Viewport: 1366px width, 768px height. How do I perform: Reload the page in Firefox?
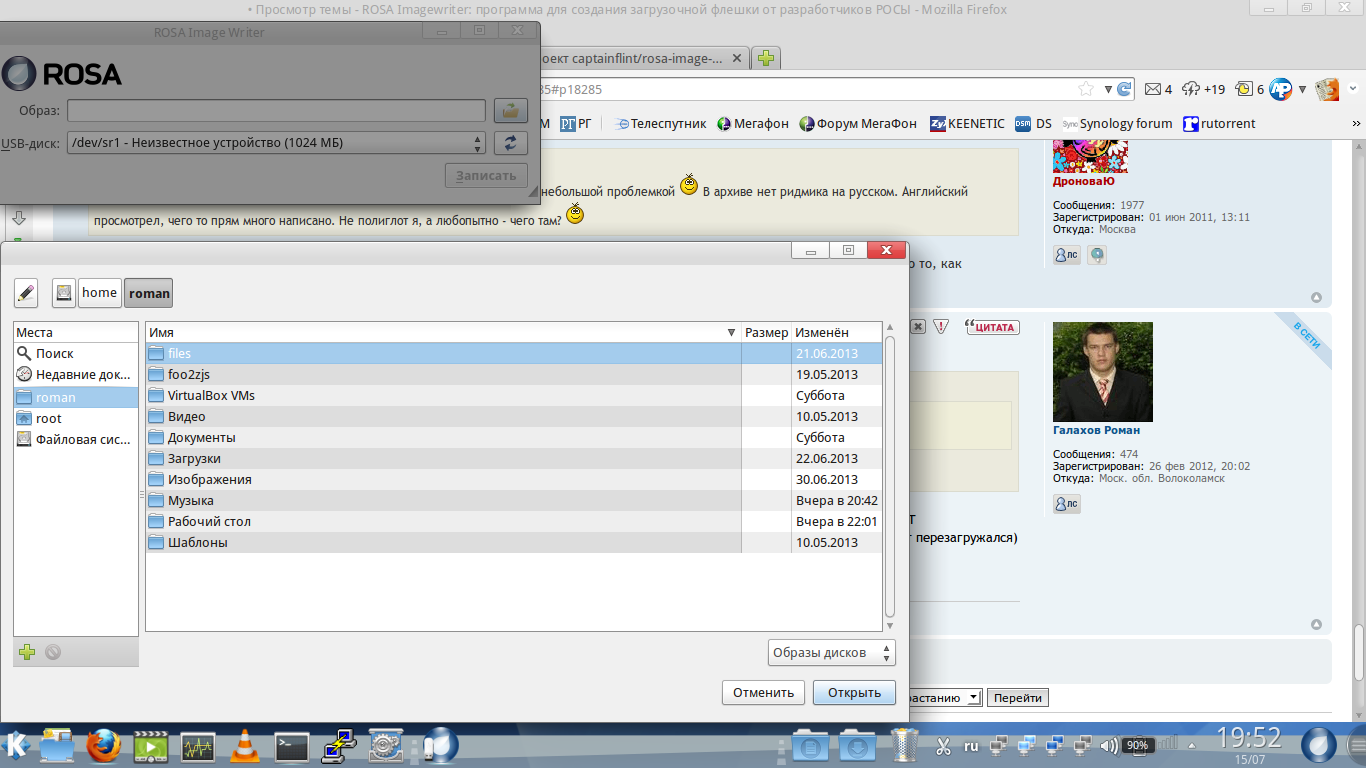point(1124,89)
